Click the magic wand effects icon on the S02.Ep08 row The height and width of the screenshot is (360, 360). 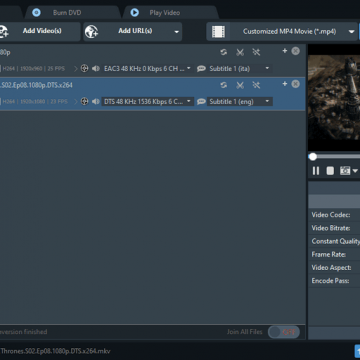tap(256, 85)
